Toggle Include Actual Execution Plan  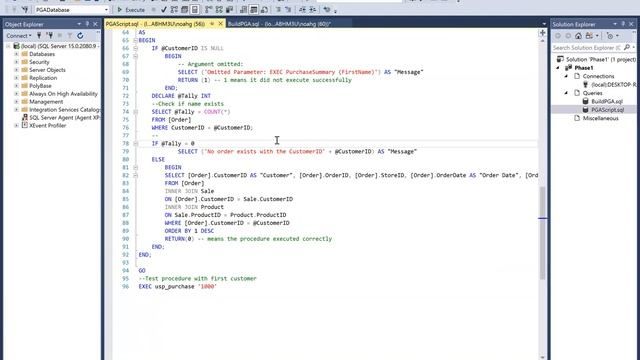pyautogui.click(x=209, y=9)
